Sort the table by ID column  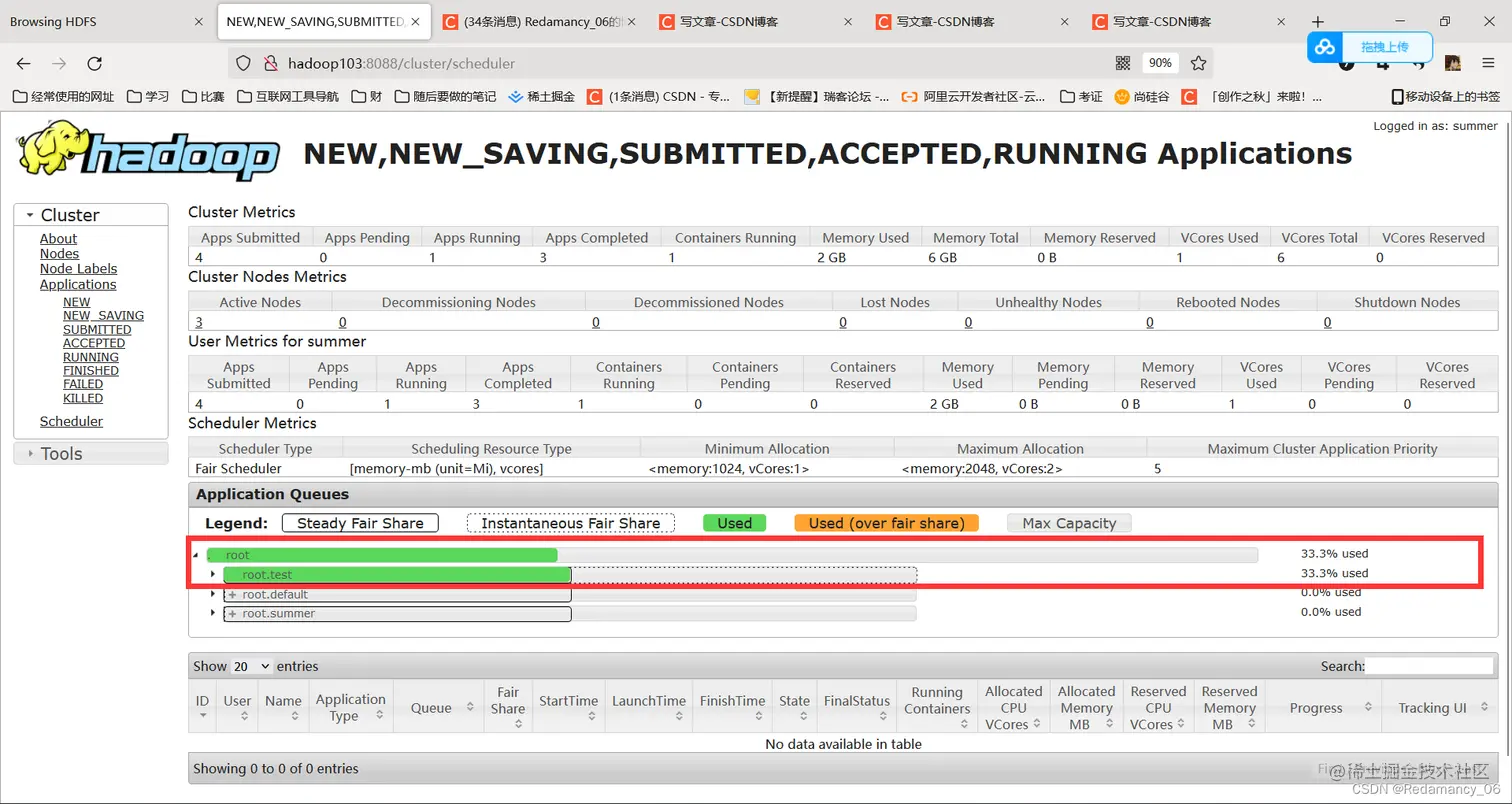[203, 708]
